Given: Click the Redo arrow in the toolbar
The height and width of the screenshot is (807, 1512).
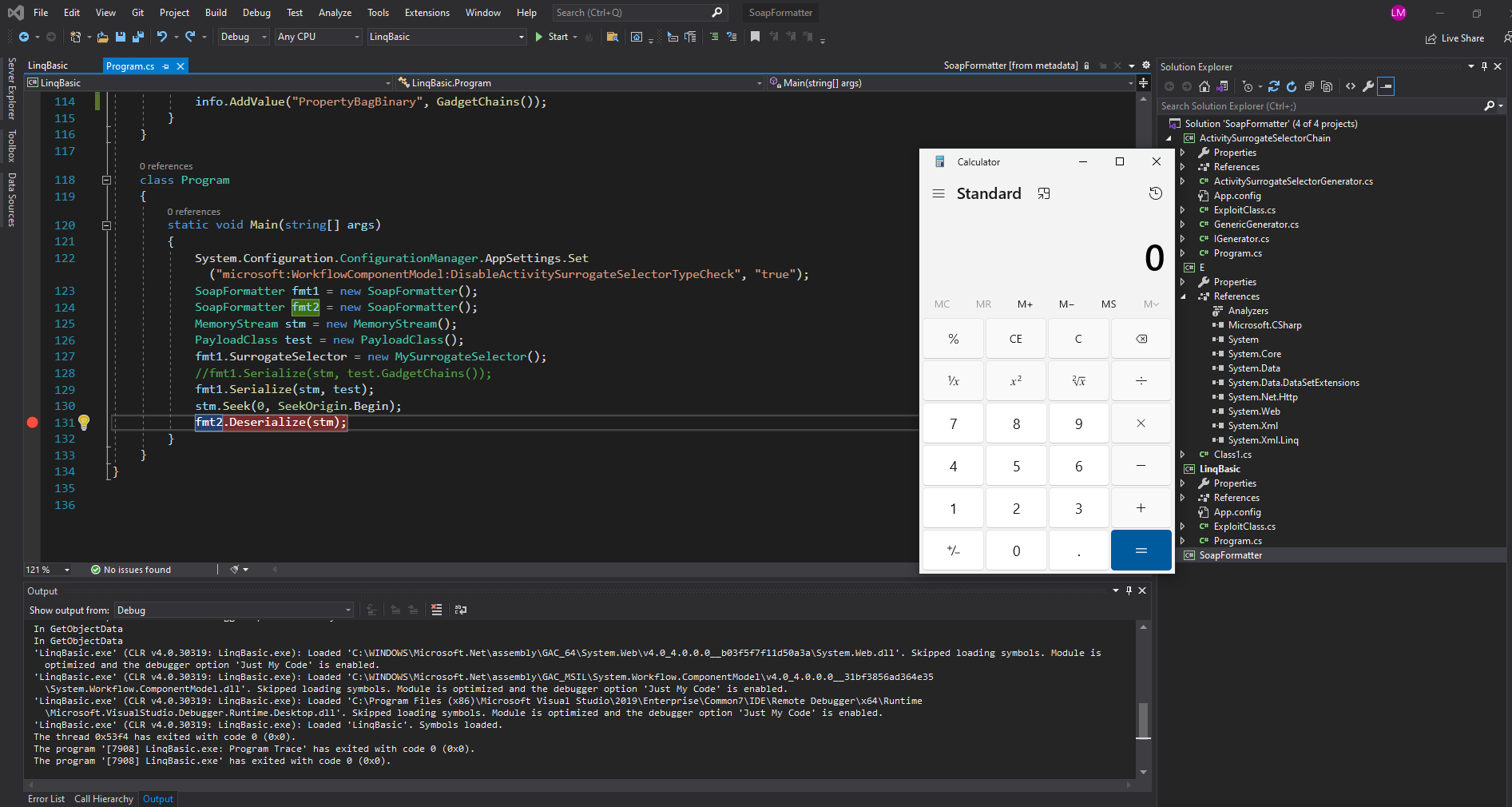Looking at the screenshot, I should [x=190, y=37].
